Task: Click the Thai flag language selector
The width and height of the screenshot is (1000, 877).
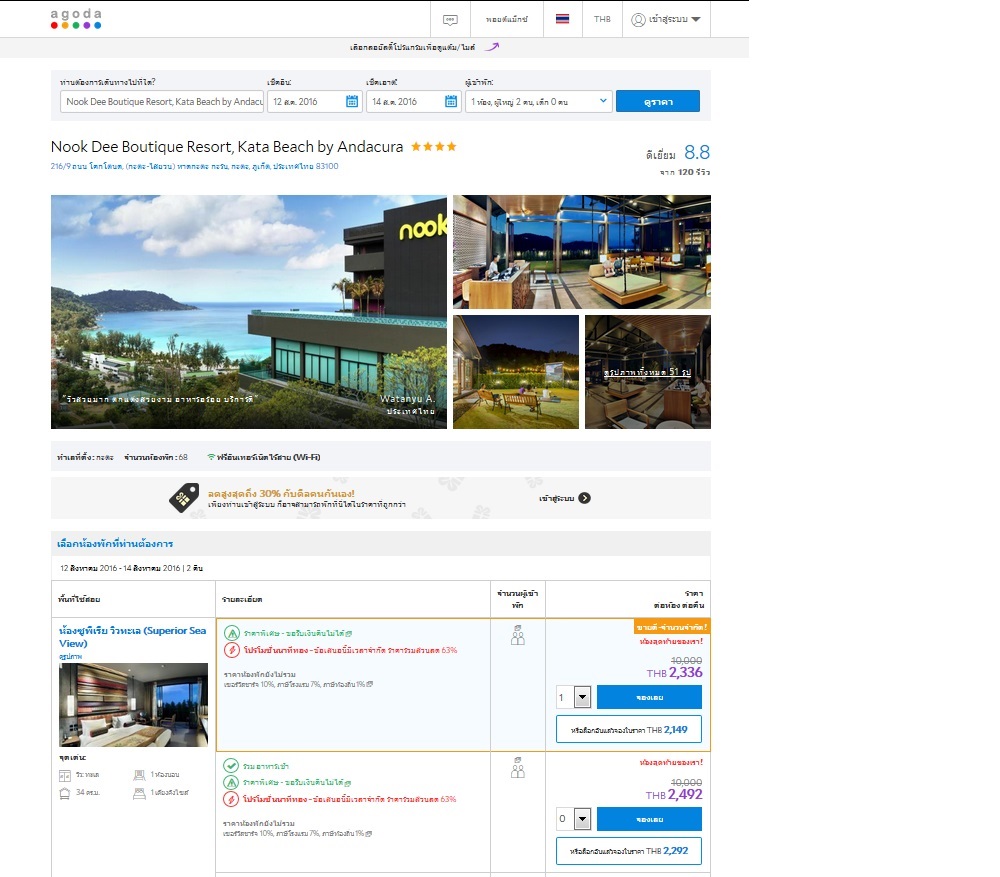Action: [x=562, y=19]
